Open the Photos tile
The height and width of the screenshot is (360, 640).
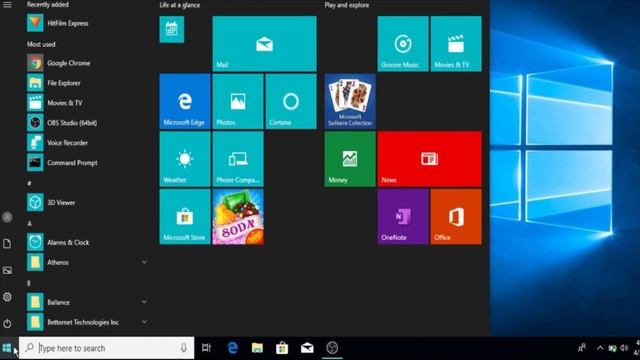pos(238,101)
